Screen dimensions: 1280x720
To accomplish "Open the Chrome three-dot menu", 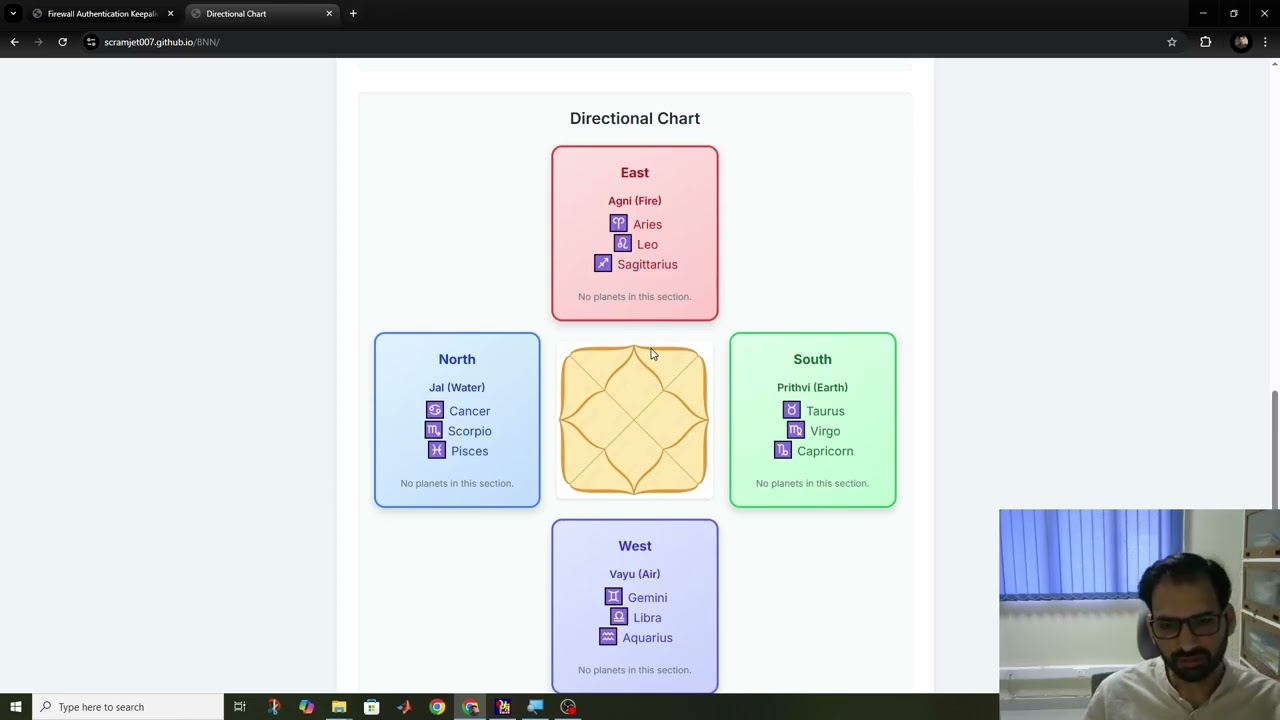I will pos(1265,42).
